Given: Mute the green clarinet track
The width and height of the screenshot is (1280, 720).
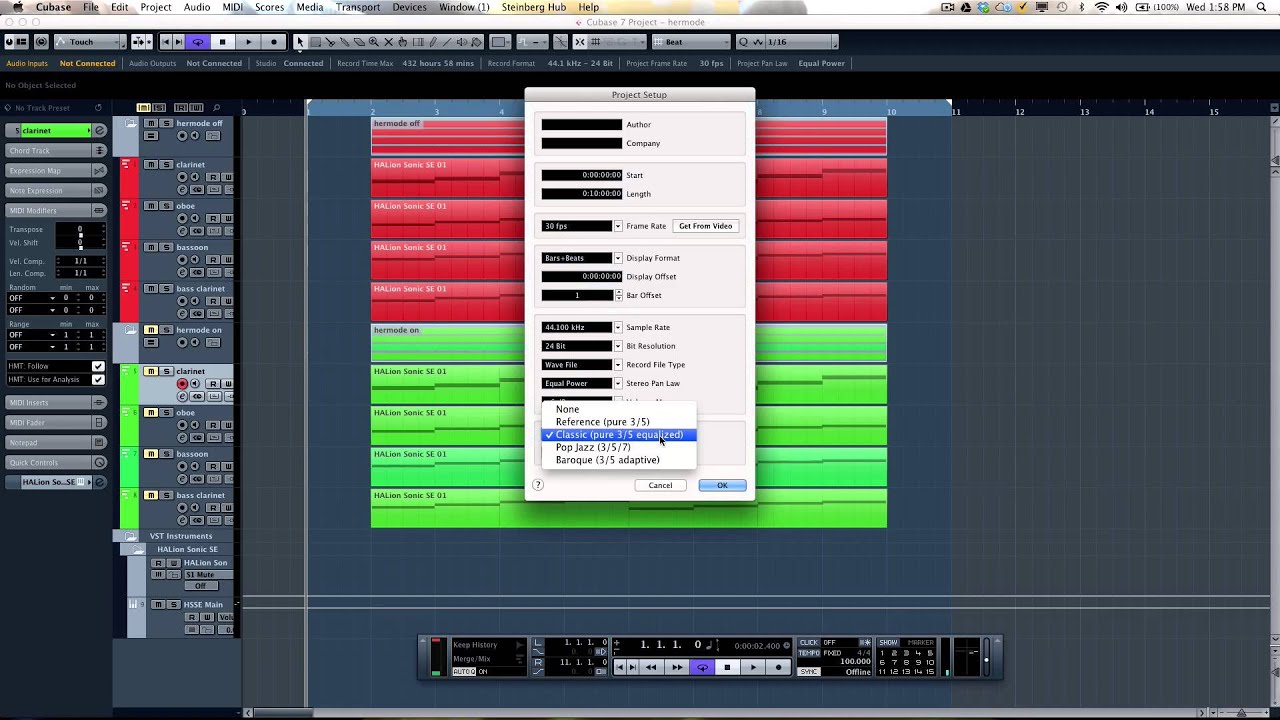Looking at the screenshot, I should click(x=151, y=371).
